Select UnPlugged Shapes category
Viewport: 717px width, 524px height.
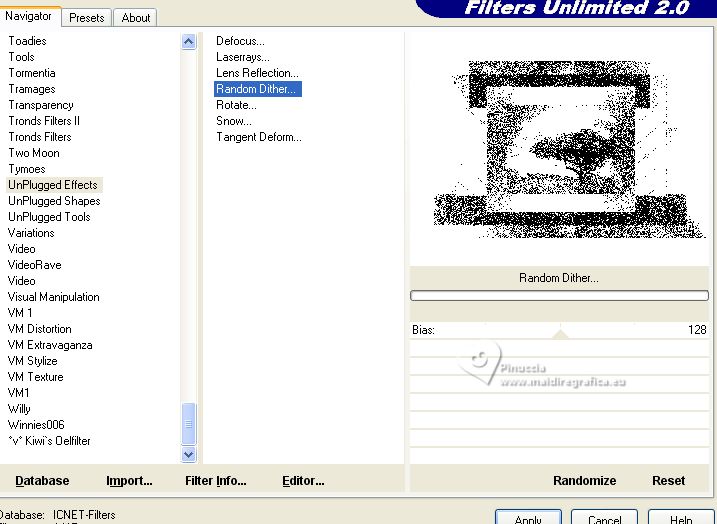[x=54, y=201]
